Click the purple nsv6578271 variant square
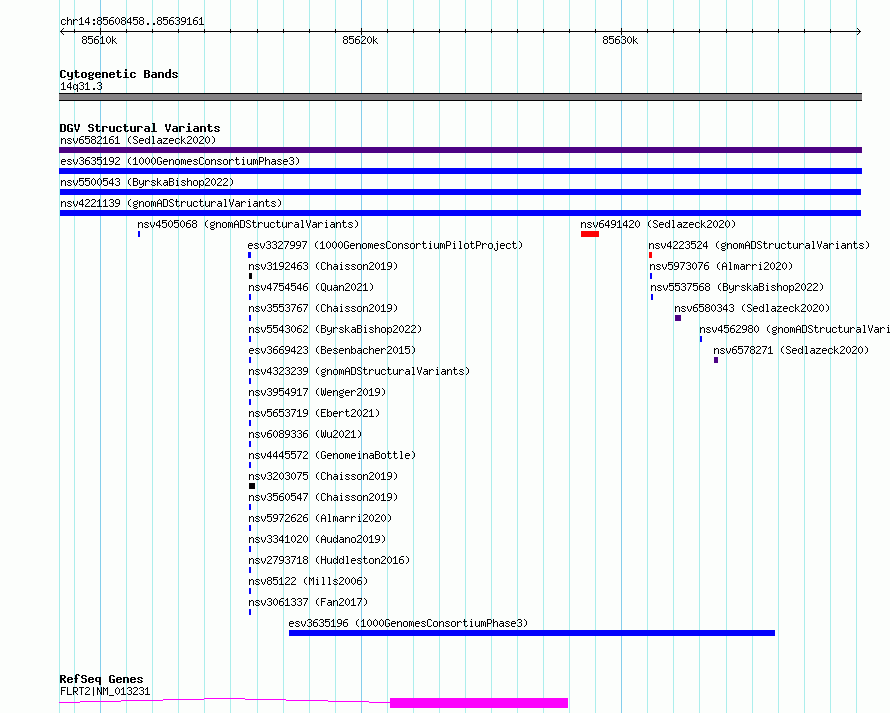890x713 pixels. pos(716,360)
